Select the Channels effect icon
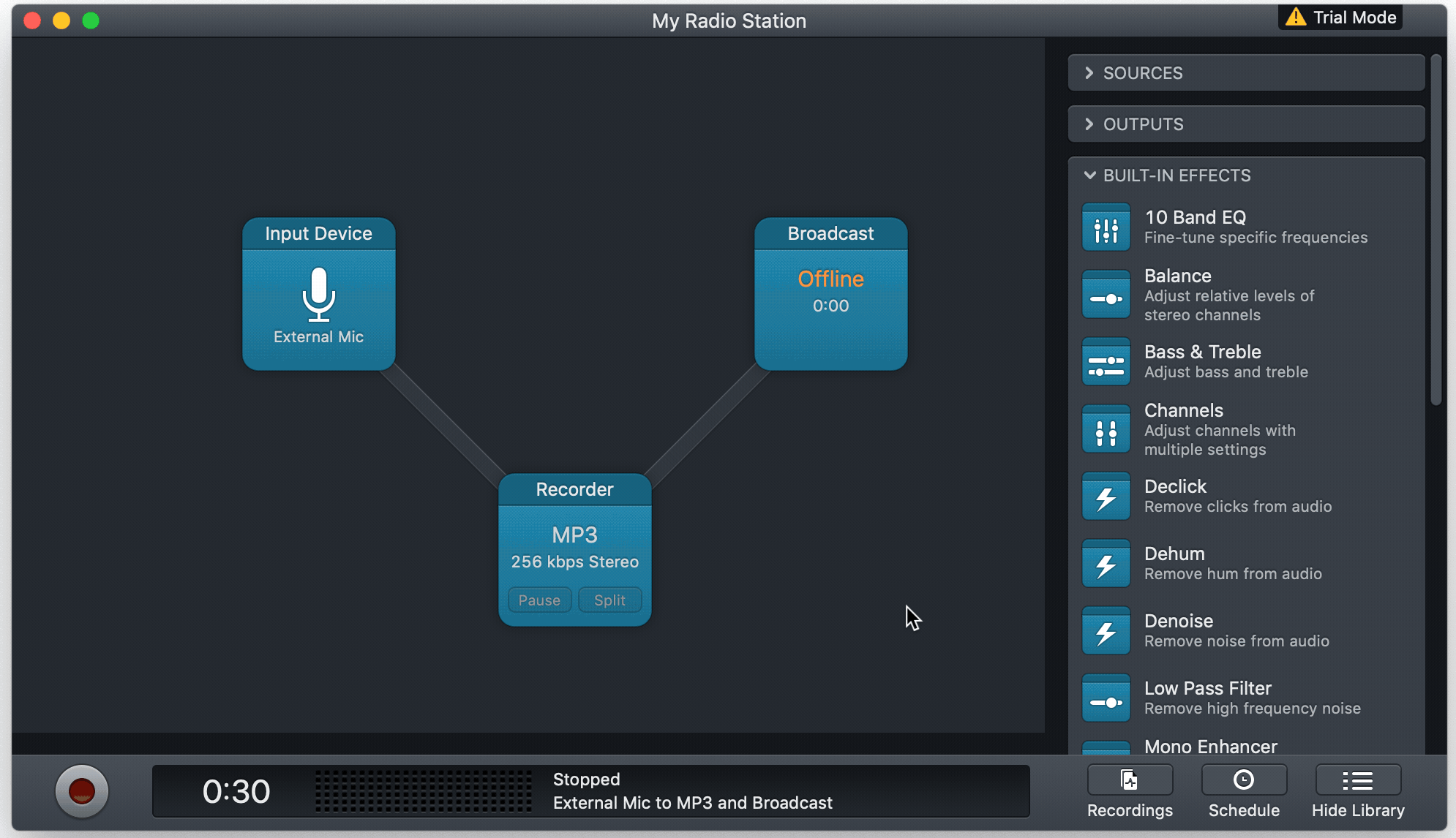The image size is (1456, 838). click(1106, 429)
